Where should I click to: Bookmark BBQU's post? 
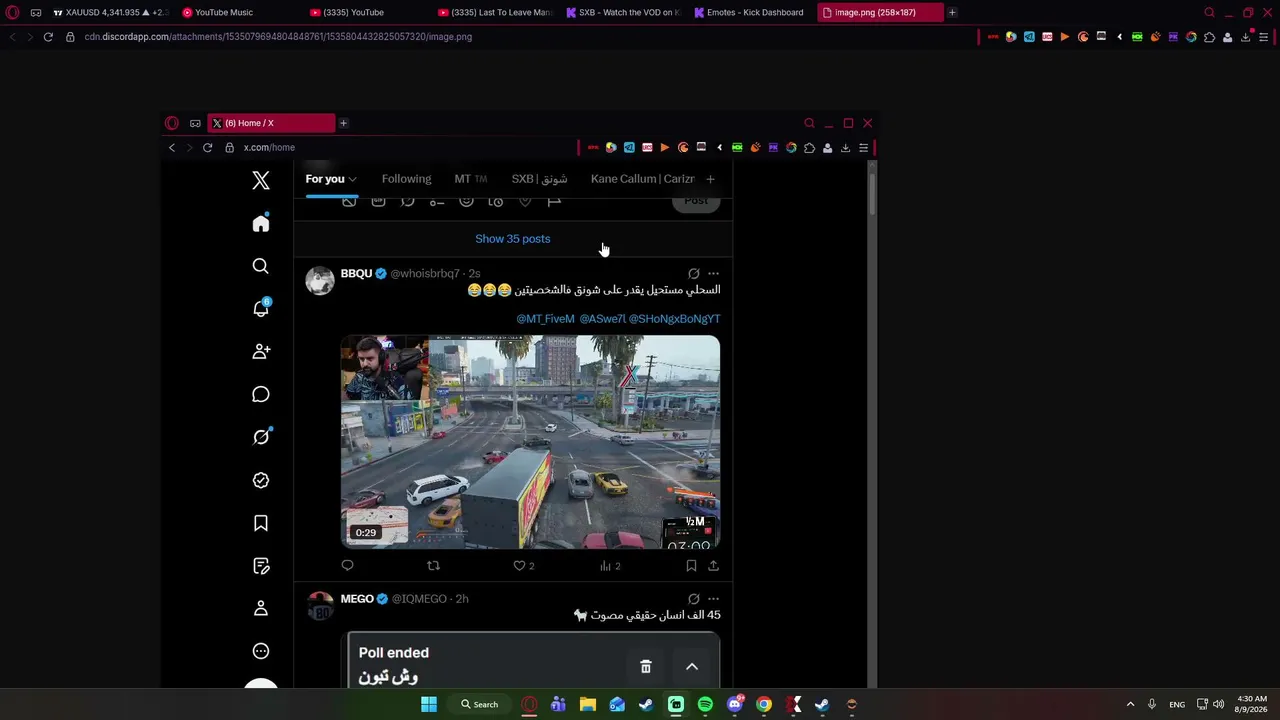pos(691,566)
